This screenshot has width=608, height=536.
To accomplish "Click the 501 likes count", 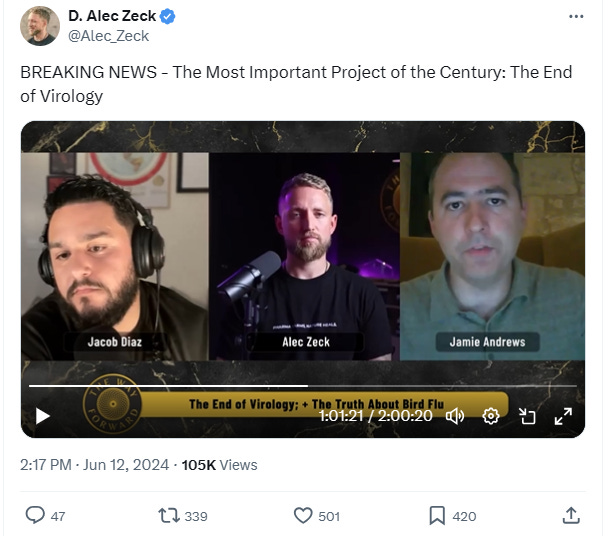I will click(329, 516).
